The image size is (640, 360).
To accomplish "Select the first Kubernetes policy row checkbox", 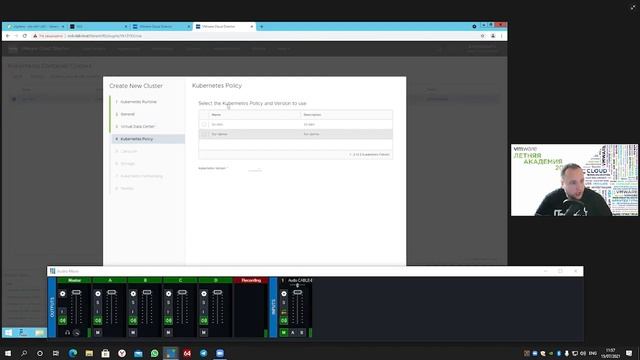I will (204, 124).
